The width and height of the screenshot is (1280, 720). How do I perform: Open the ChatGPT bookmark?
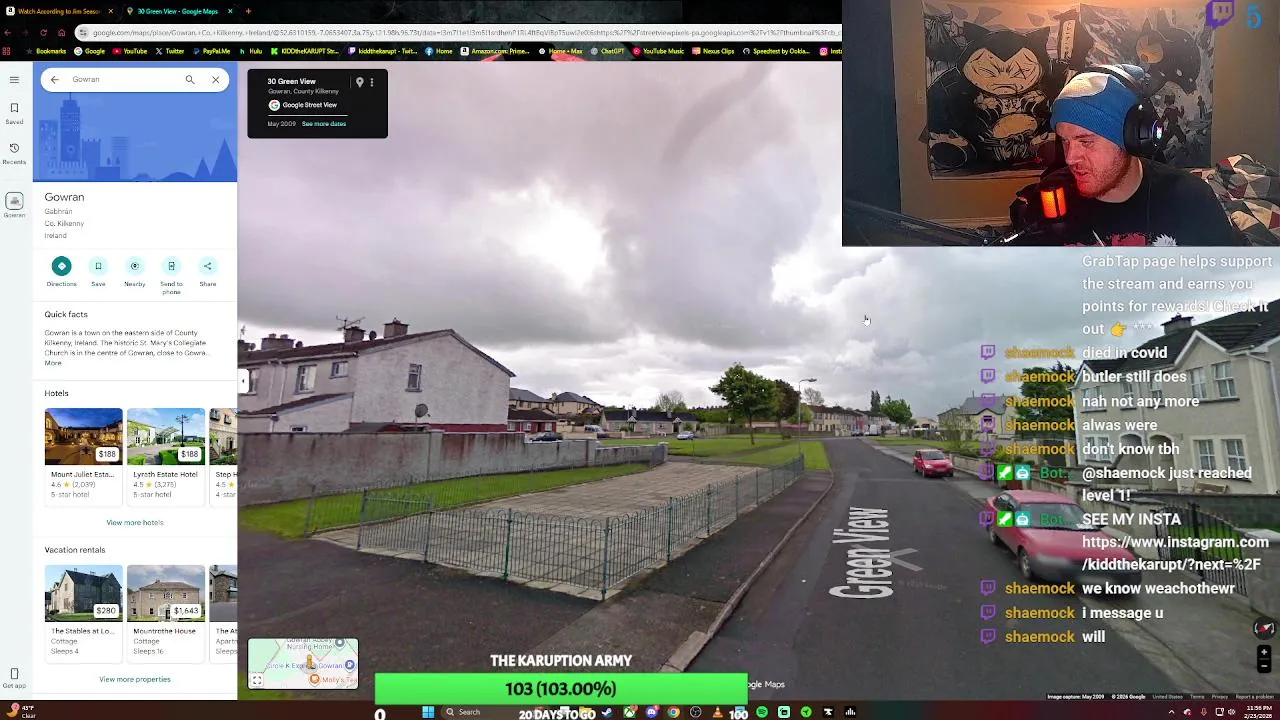coord(608,51)
